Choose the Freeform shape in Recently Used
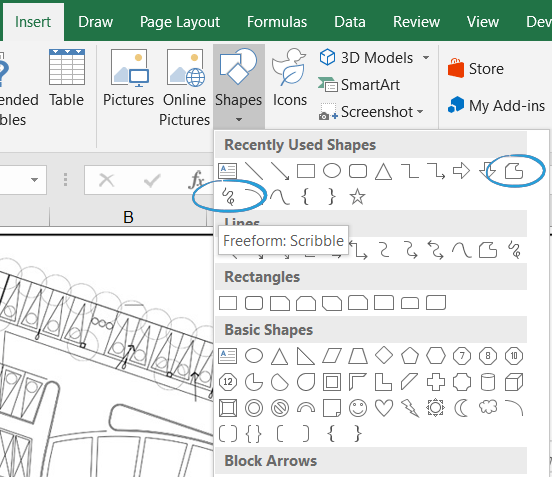The height and width of the screenshot is (477, 552). tap(514, 171)
